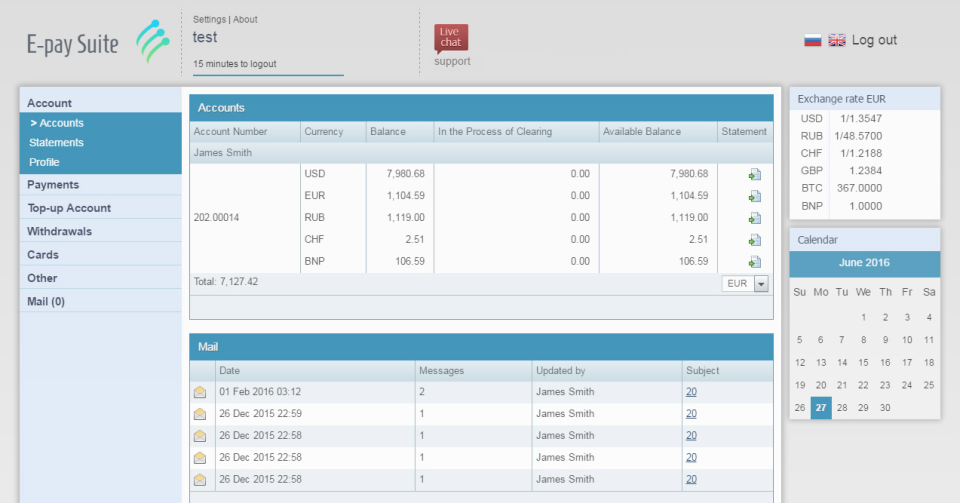Open Mail (0) in the sidebar
Image resolution: width=960 pixels, height=503 pixels.
point(46,301)
